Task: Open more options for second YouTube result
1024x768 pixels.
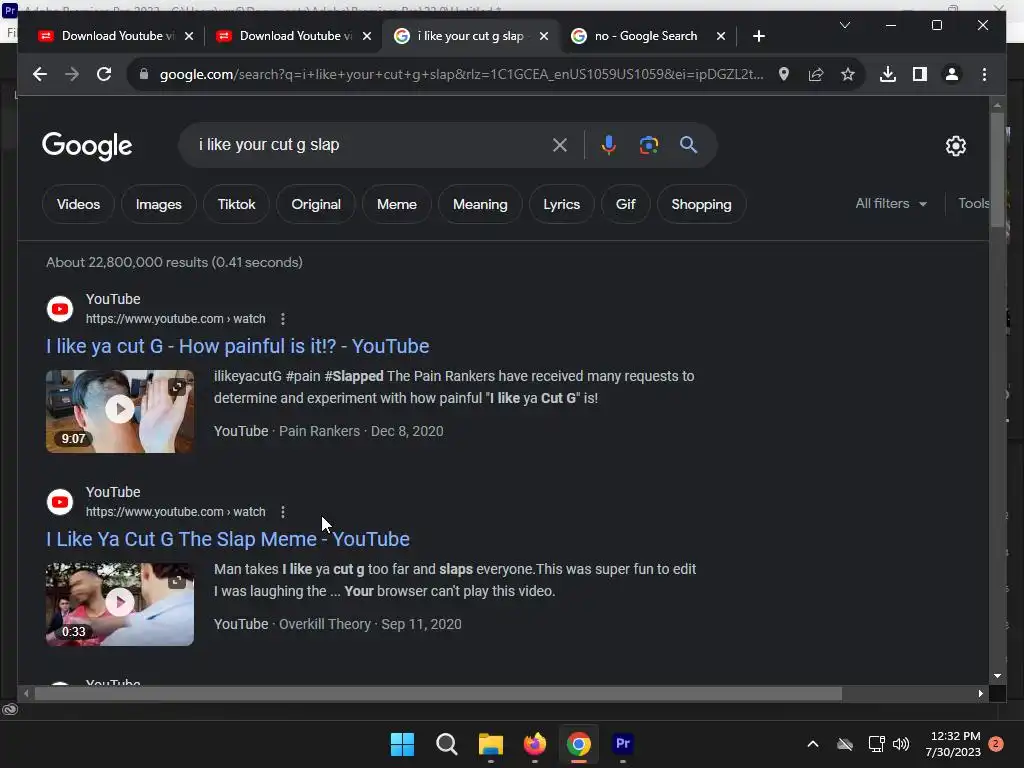Action: (283, 512)
